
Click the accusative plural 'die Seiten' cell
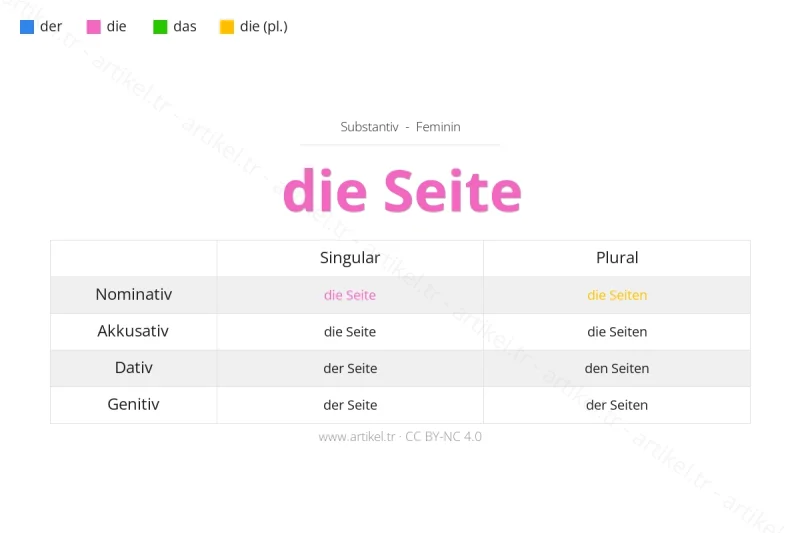pyautogui.click(x=617, y=331)
